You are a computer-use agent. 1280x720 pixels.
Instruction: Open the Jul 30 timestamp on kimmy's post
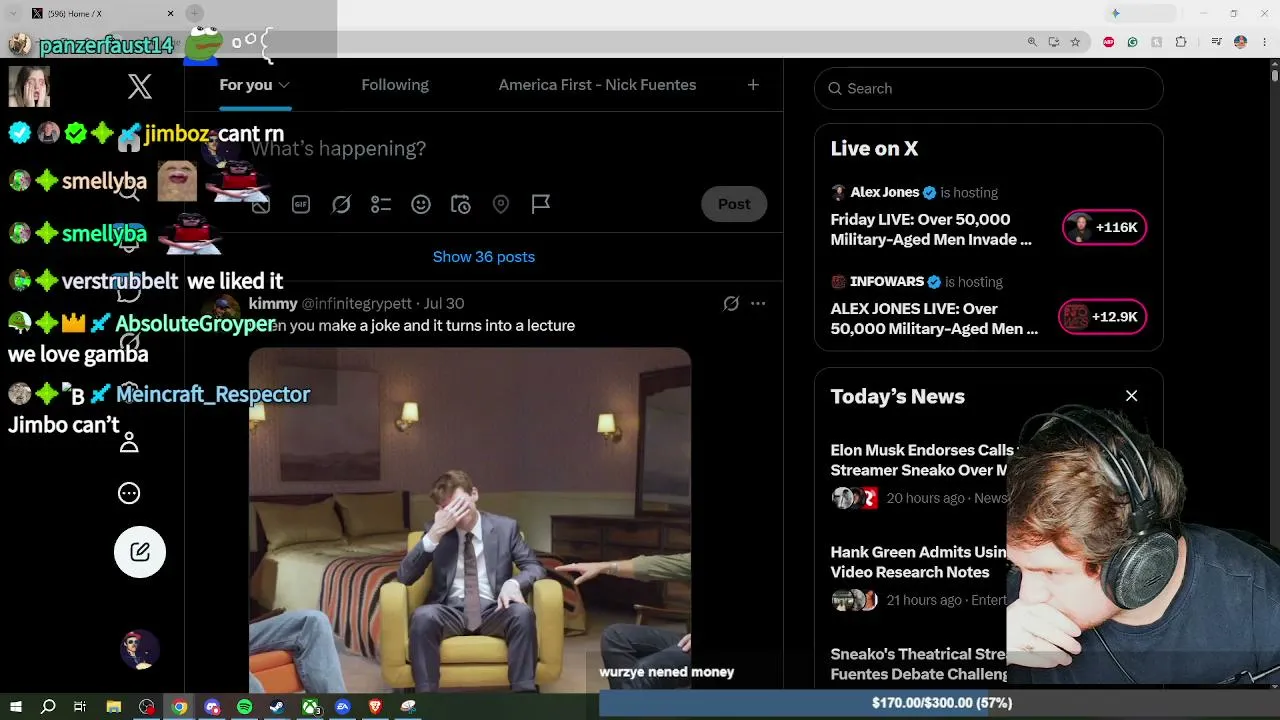444,303
